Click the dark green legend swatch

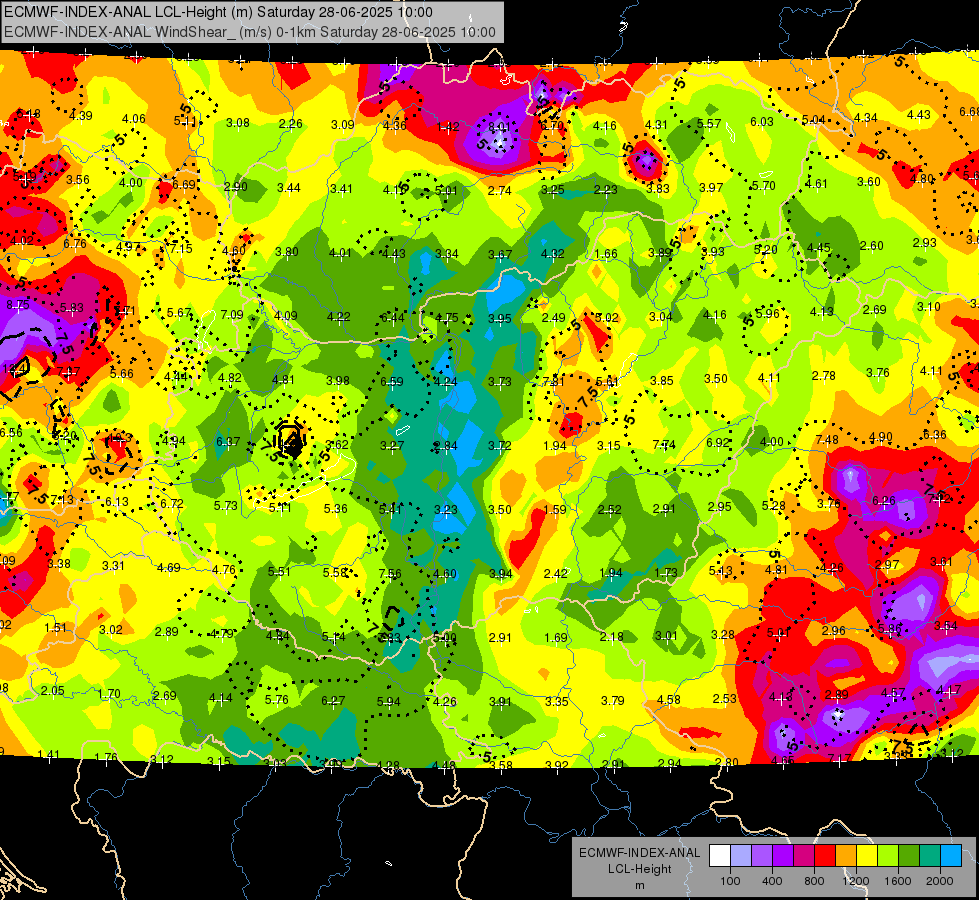[x=908, y=856]
